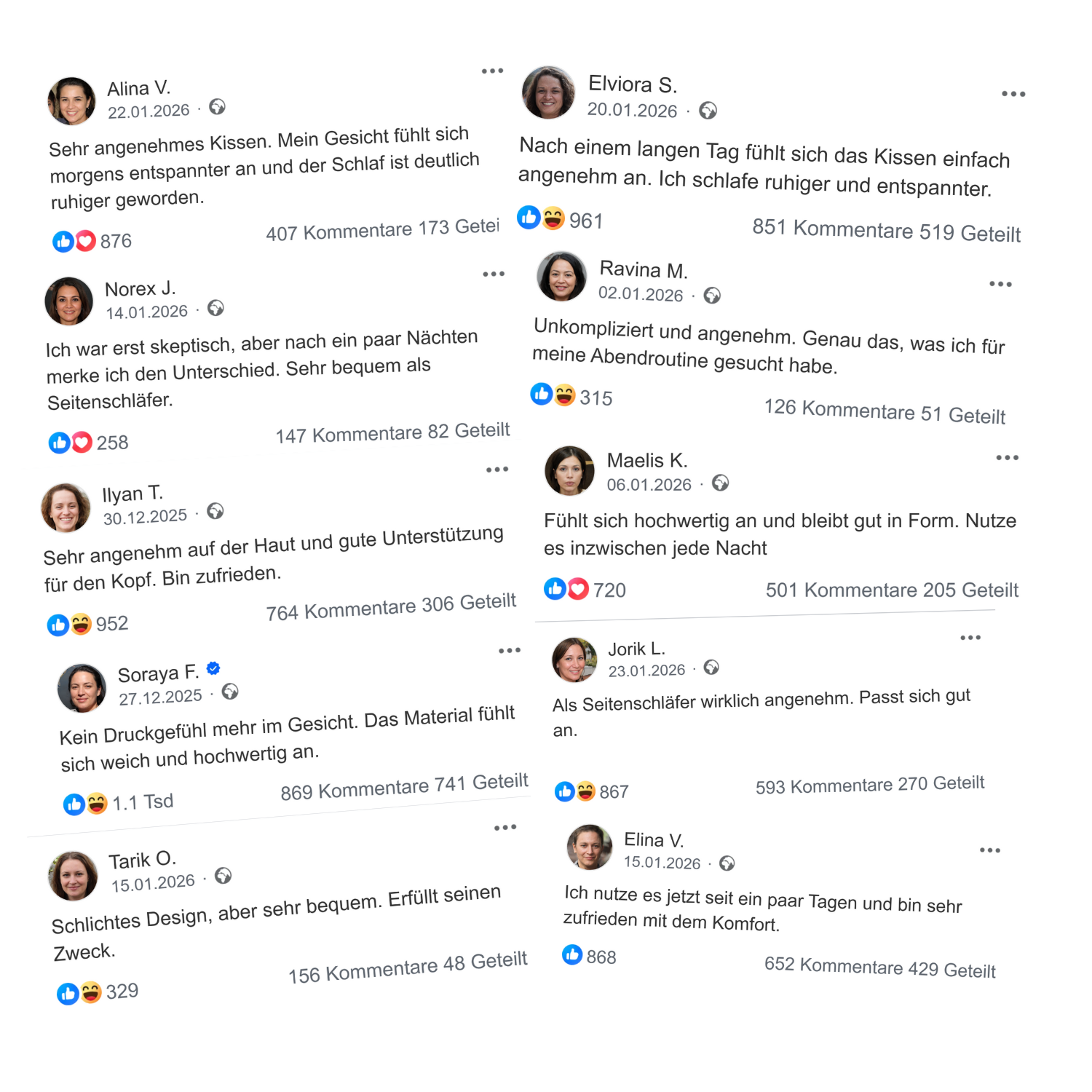Click the 519 Geteilt share count

tap(970, 233)
